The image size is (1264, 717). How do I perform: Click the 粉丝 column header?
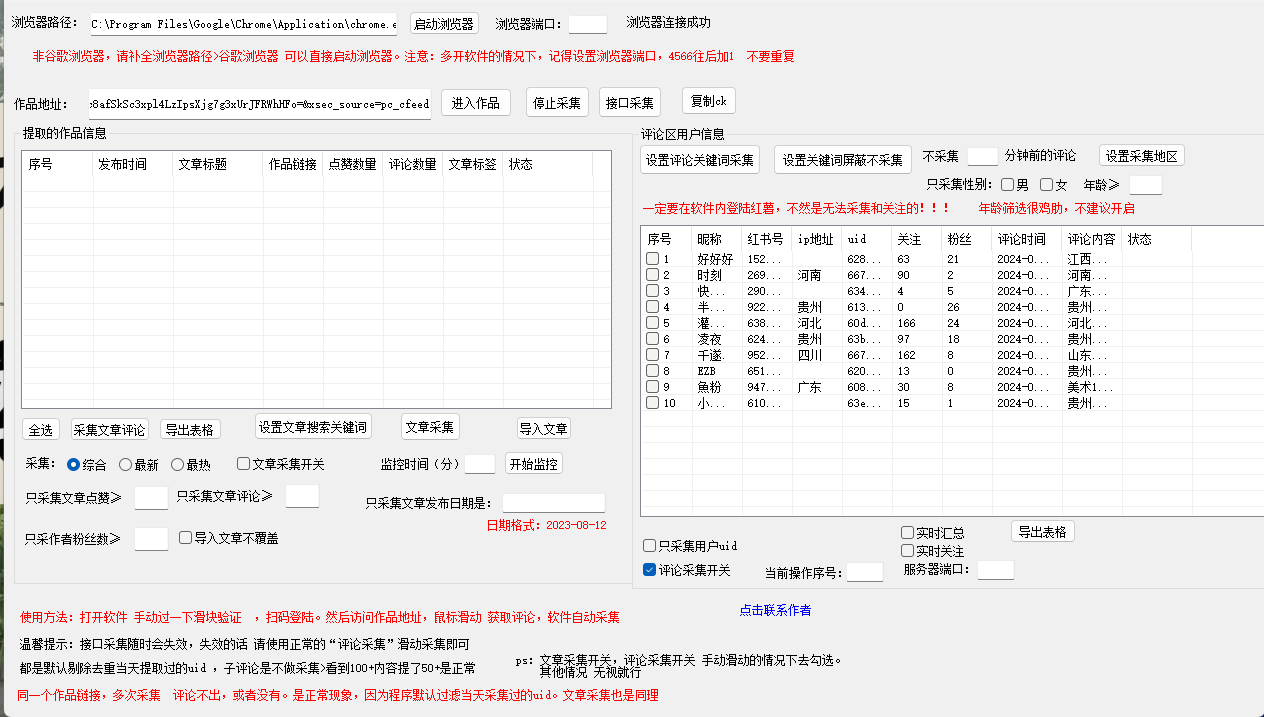click(959, 240)
